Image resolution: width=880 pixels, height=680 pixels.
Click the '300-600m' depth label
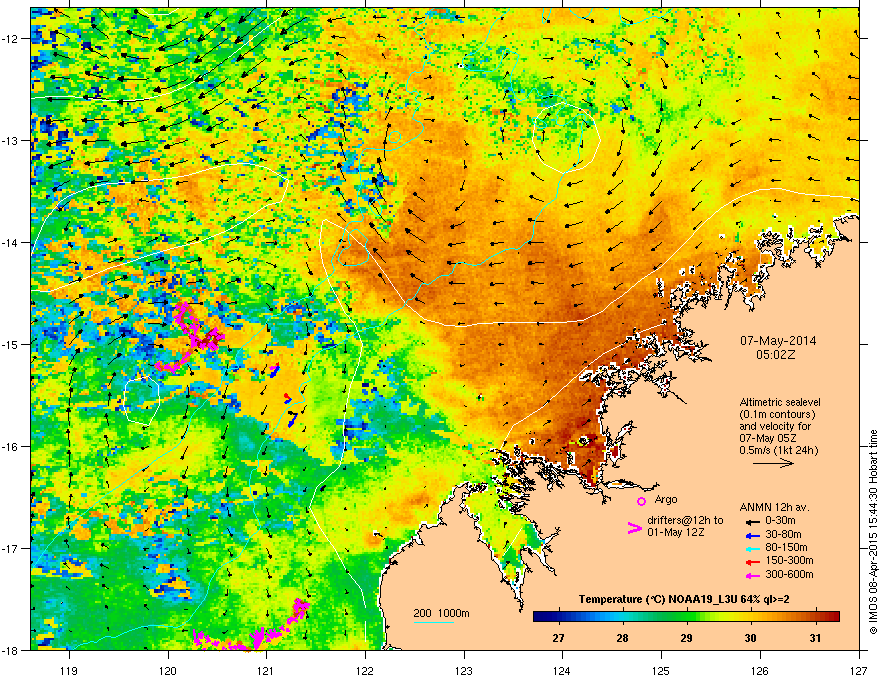click(789, 574)
